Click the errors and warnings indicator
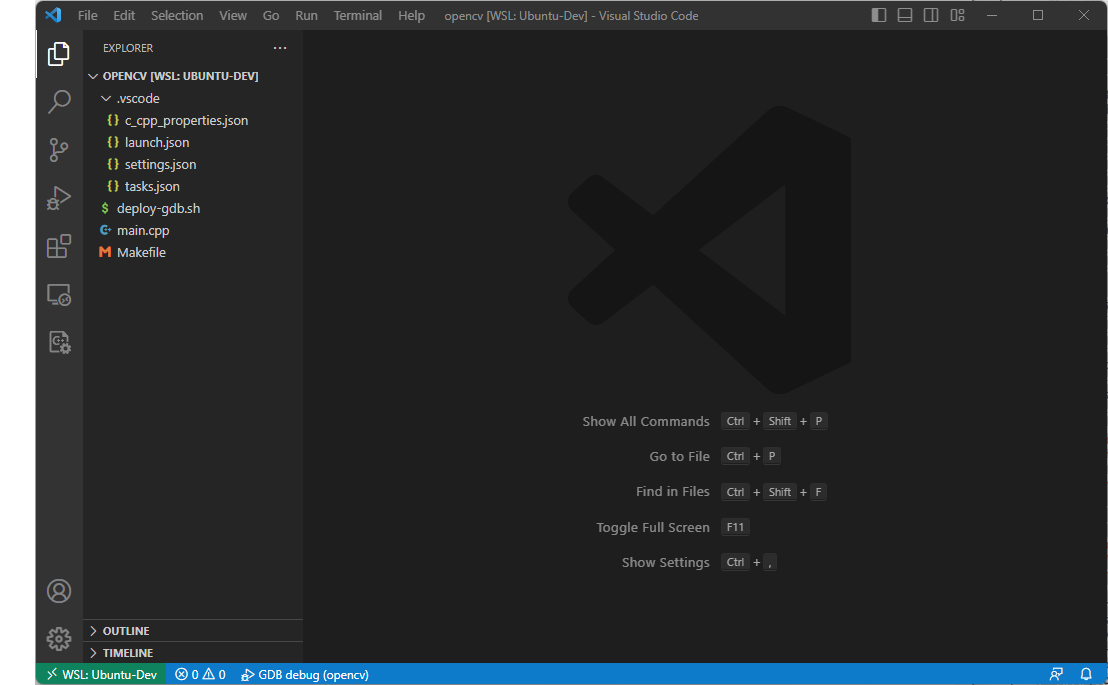 (201, 674)
